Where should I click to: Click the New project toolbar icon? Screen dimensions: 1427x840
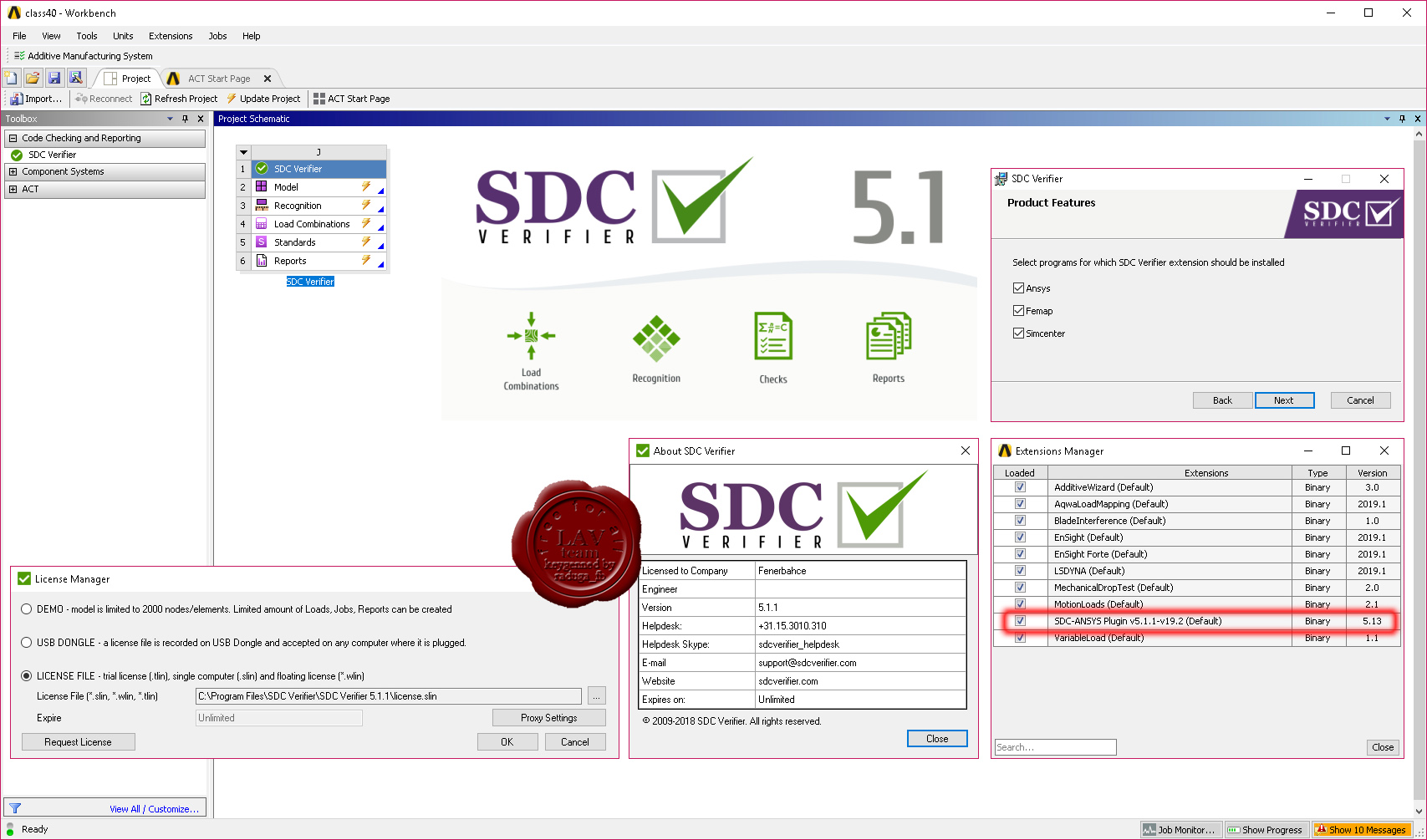(x=11, y=78)
